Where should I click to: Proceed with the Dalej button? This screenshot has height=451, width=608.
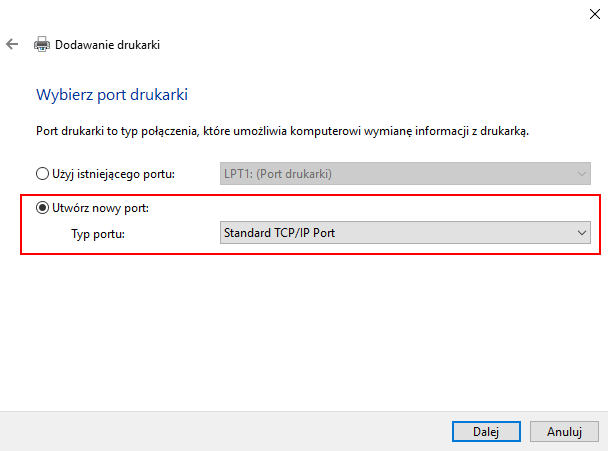pyautogui.click(x=486, y=432)
